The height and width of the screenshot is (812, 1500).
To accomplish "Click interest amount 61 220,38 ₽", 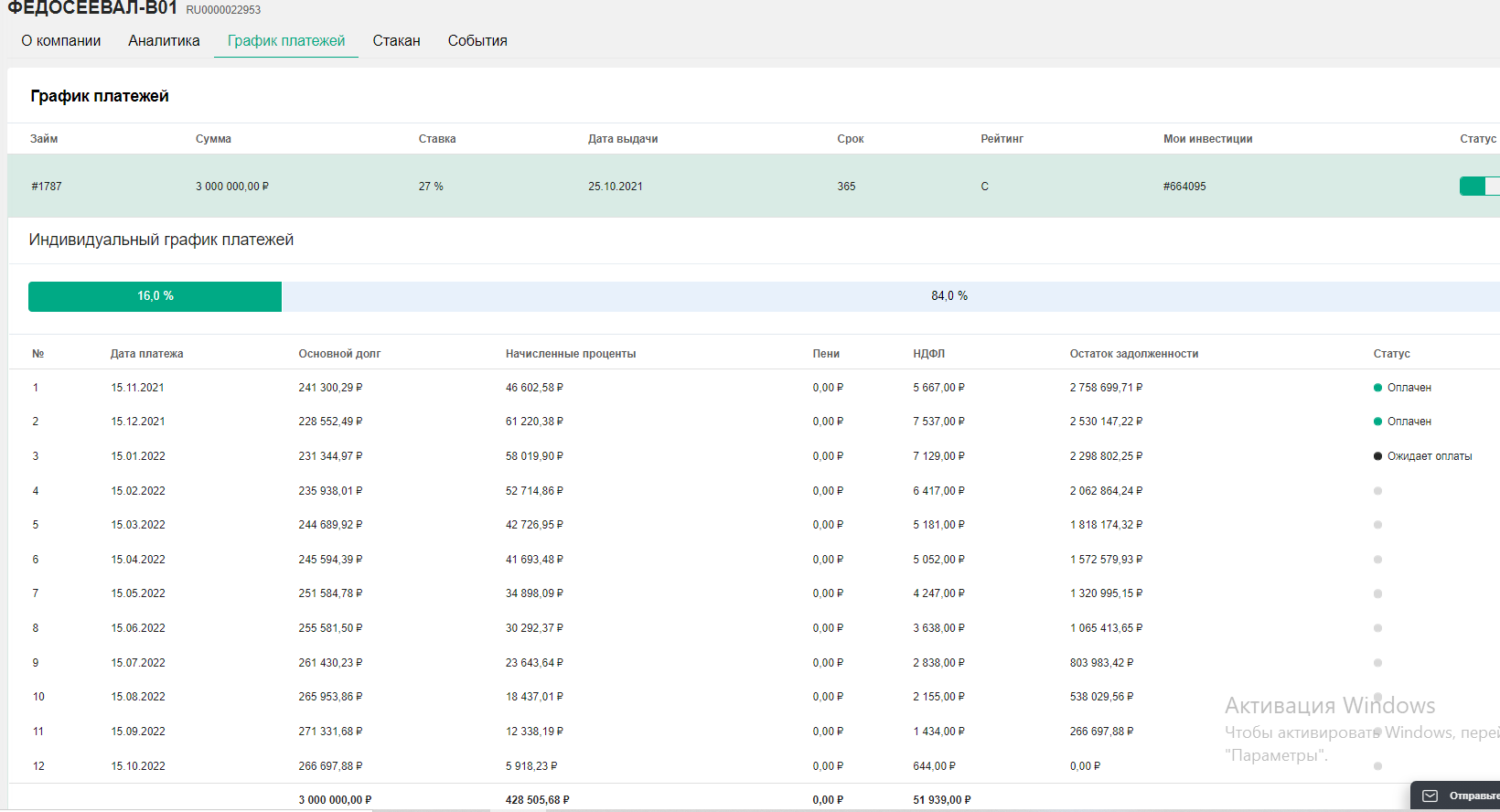I will pyautogui.click(x=534, y=422).
